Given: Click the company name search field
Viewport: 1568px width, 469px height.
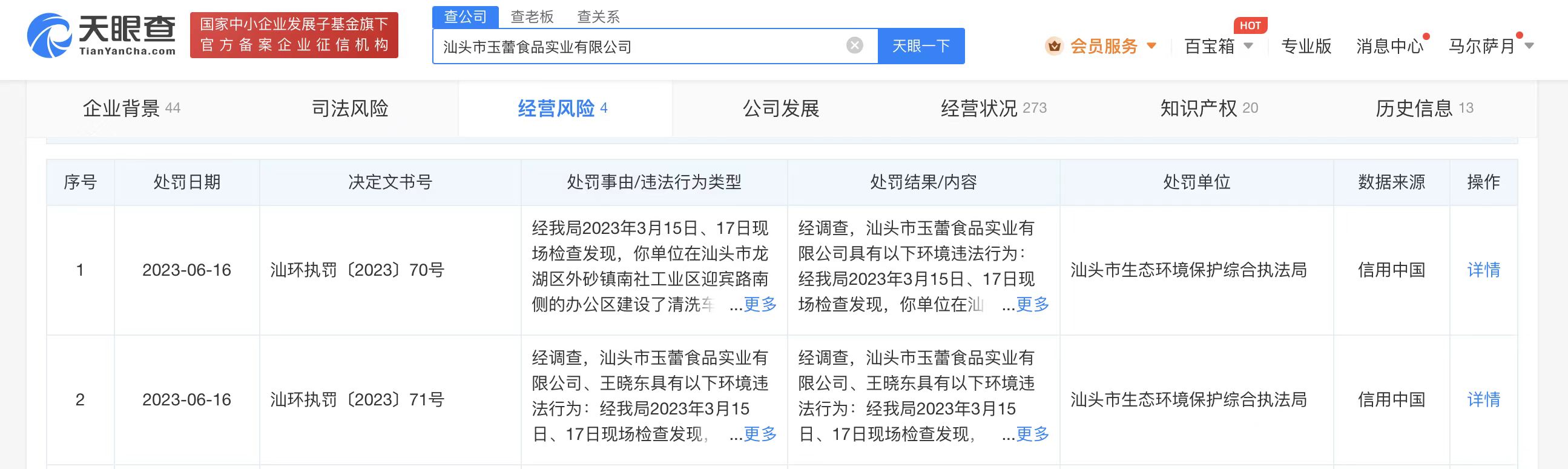Looking at the screenshot, I should coord(639,46).
